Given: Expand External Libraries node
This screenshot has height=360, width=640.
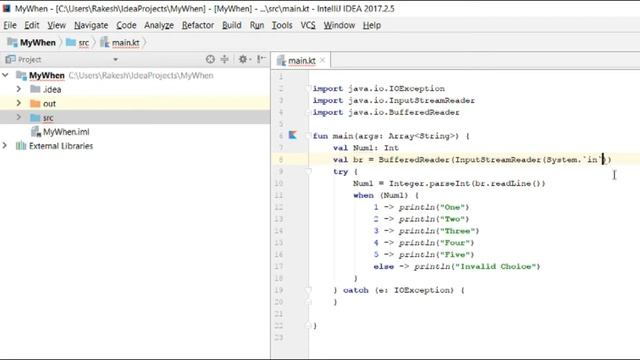Looking at the screenshot, I should click(x=4, y=146).
